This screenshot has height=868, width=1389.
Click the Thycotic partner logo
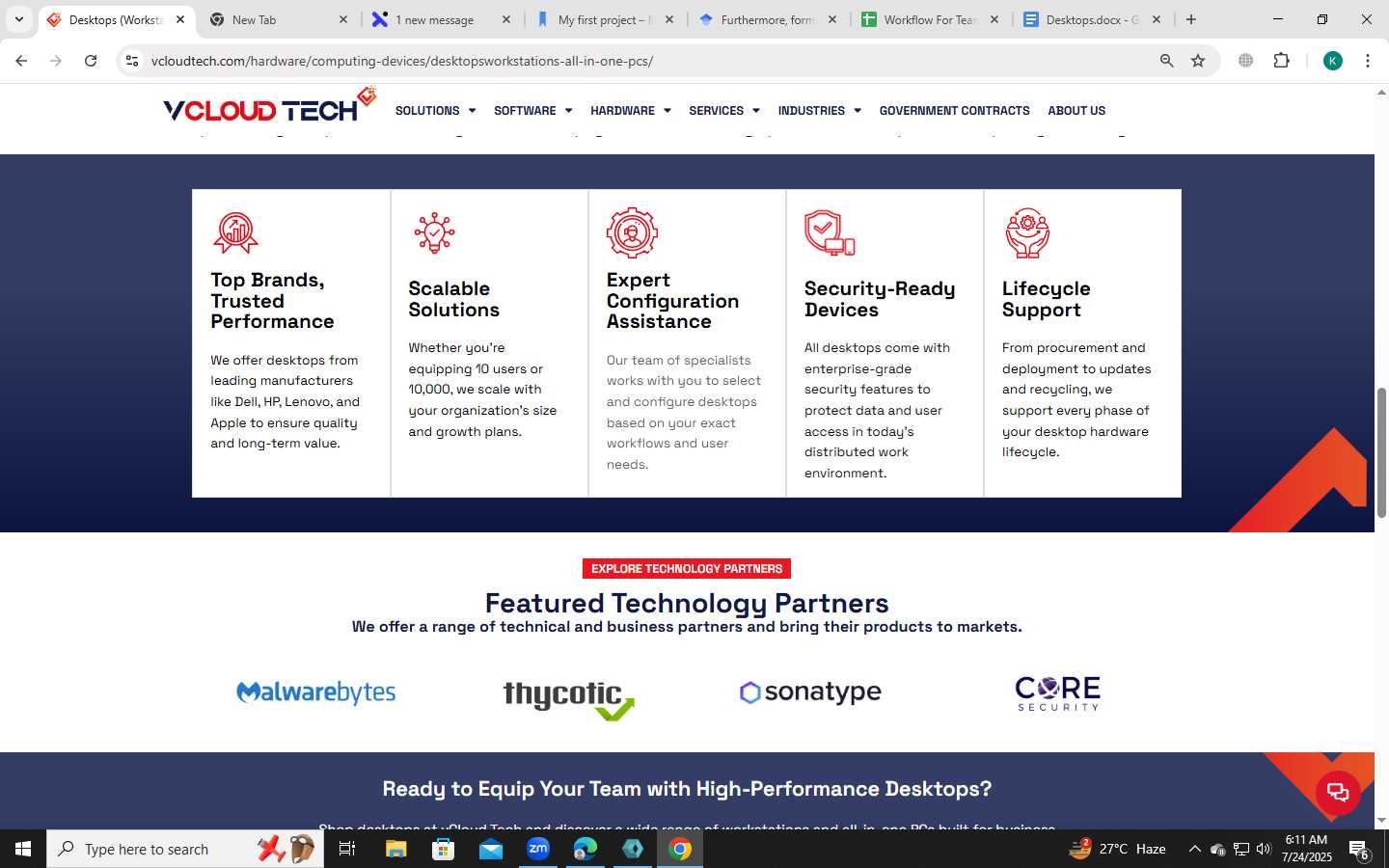pos(569,700)
